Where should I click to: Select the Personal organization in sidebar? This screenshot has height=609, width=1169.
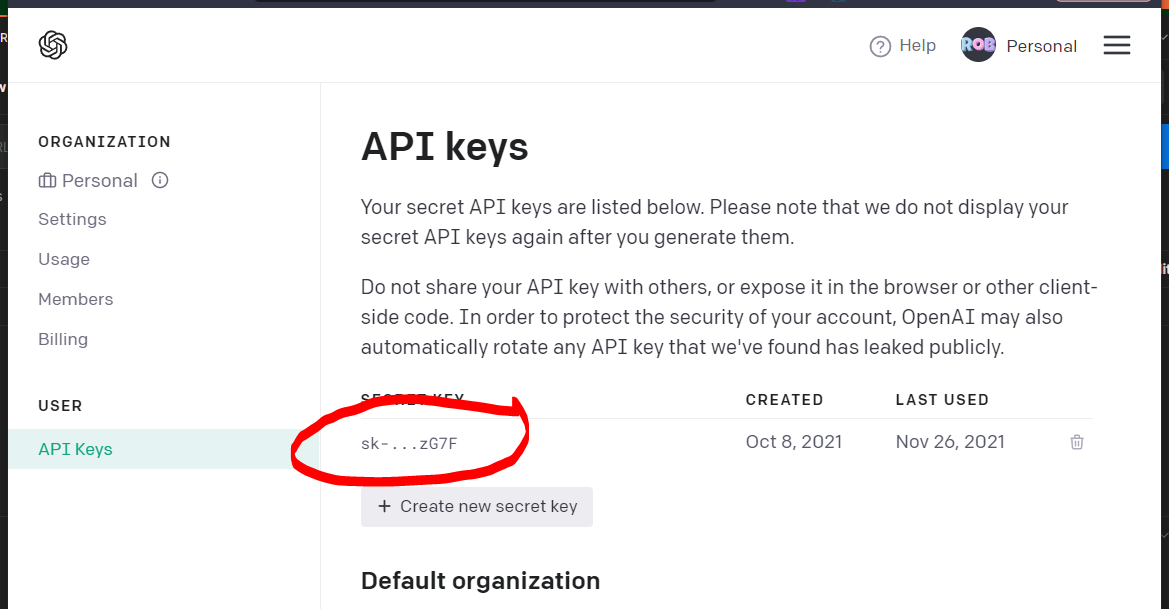[100, 180]
